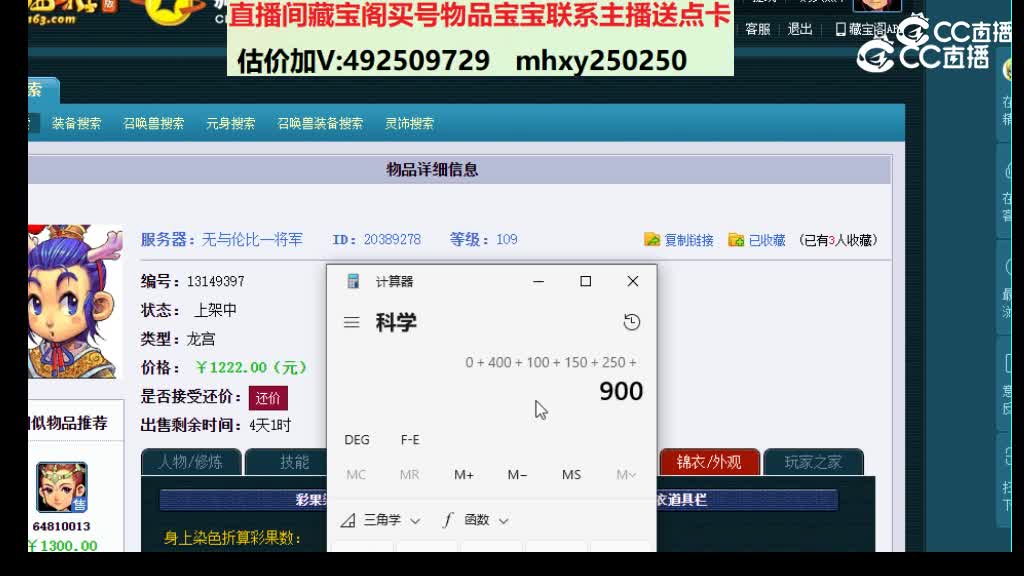Switch to the 锦衣/外观 tab

click(x=711, y=463)
